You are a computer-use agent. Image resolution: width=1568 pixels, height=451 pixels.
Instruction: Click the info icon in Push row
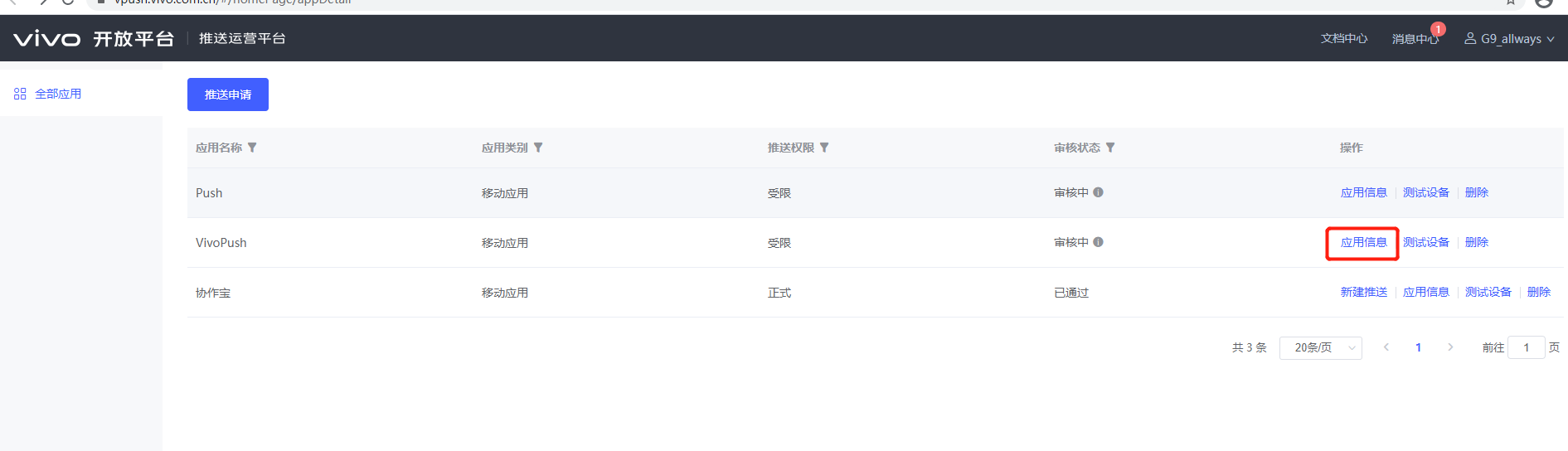click(x=1098, y=192)
